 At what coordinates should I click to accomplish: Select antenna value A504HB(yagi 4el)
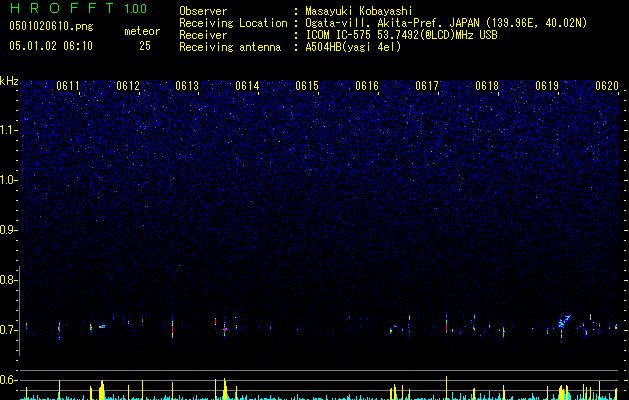(x=353, y=47)
